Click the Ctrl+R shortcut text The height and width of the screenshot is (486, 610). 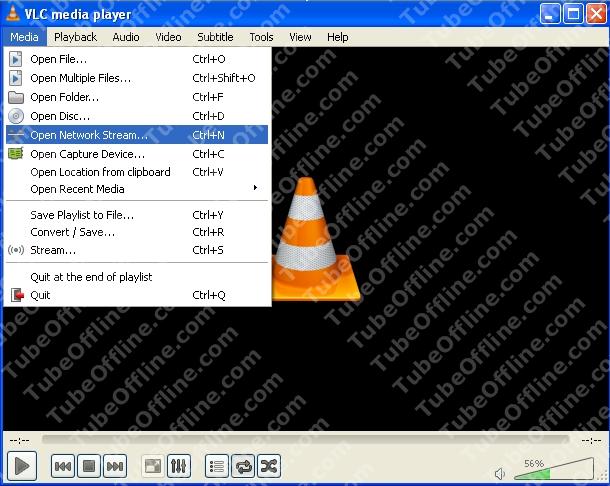pyautogui.click(x=208, y=232)
